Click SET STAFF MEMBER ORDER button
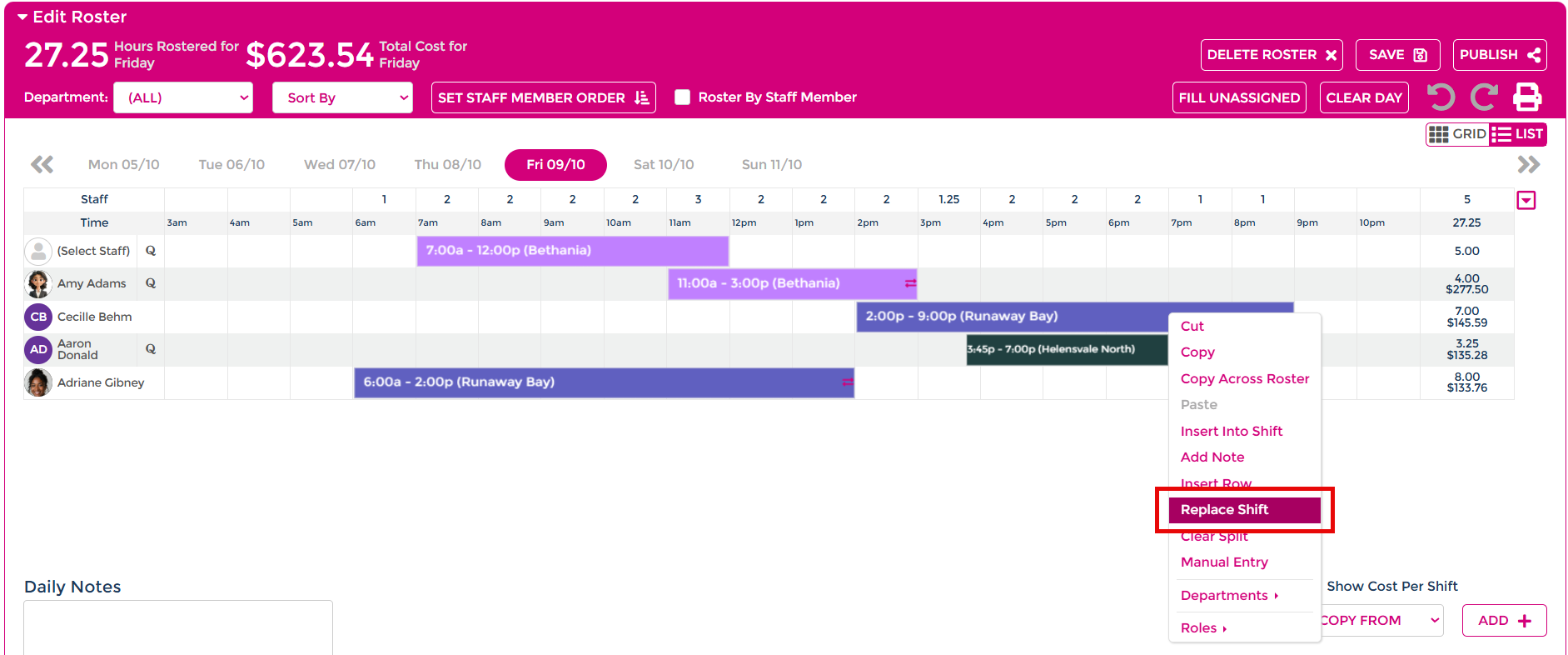Viewport: 1568px width, 655px height. (544, 97)
